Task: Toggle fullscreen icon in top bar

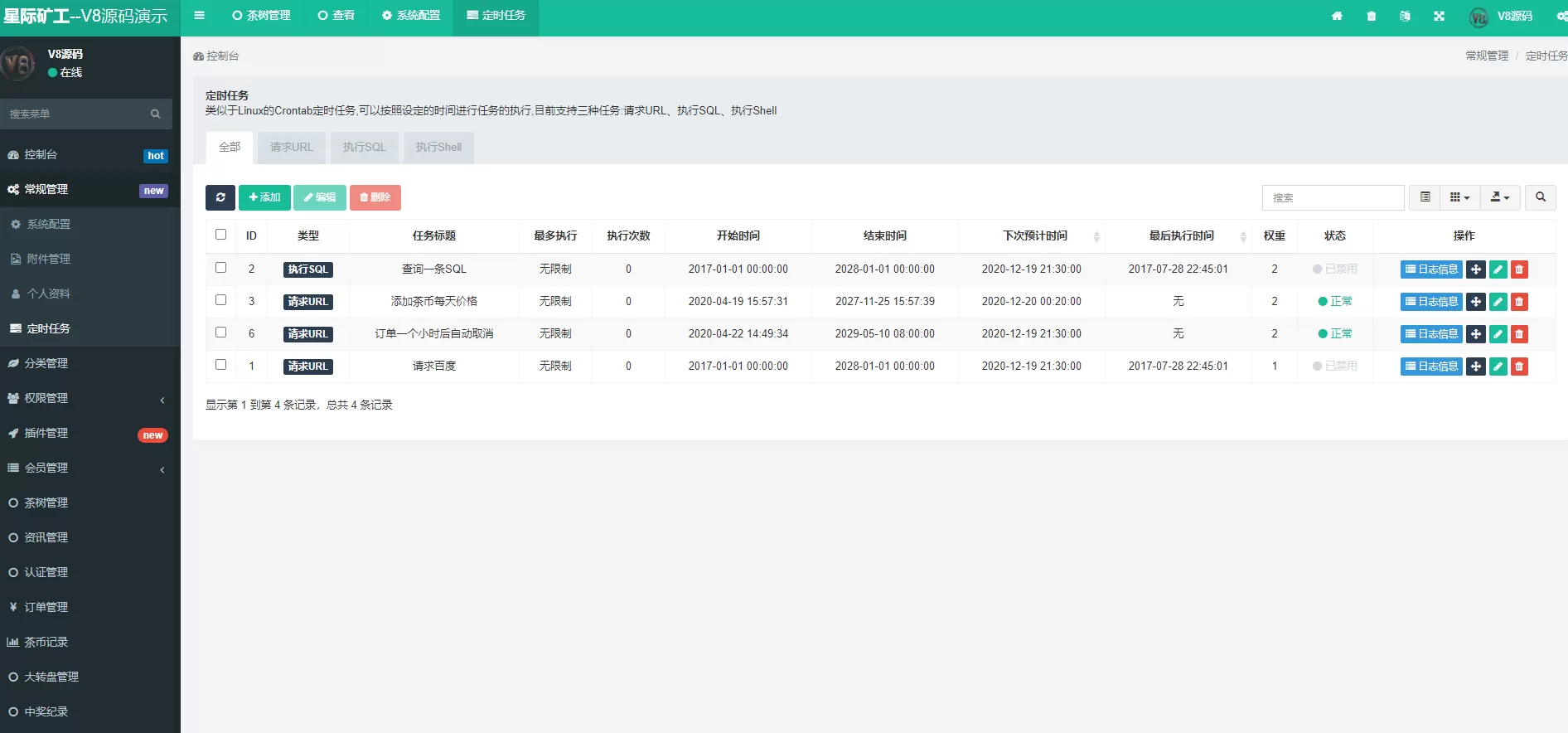Action: [1439, 16]
